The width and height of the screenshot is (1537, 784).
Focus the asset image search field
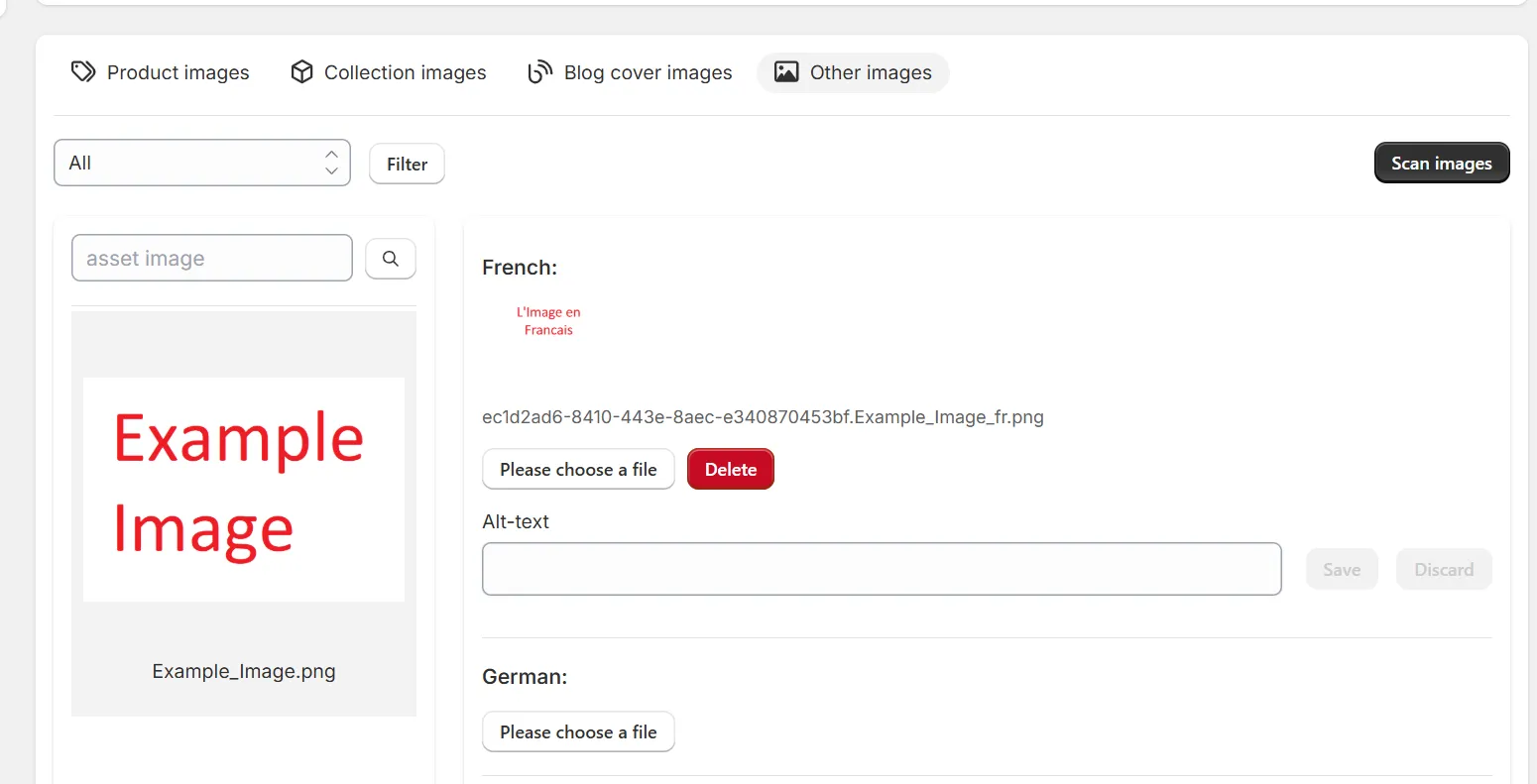pos(212,258)
